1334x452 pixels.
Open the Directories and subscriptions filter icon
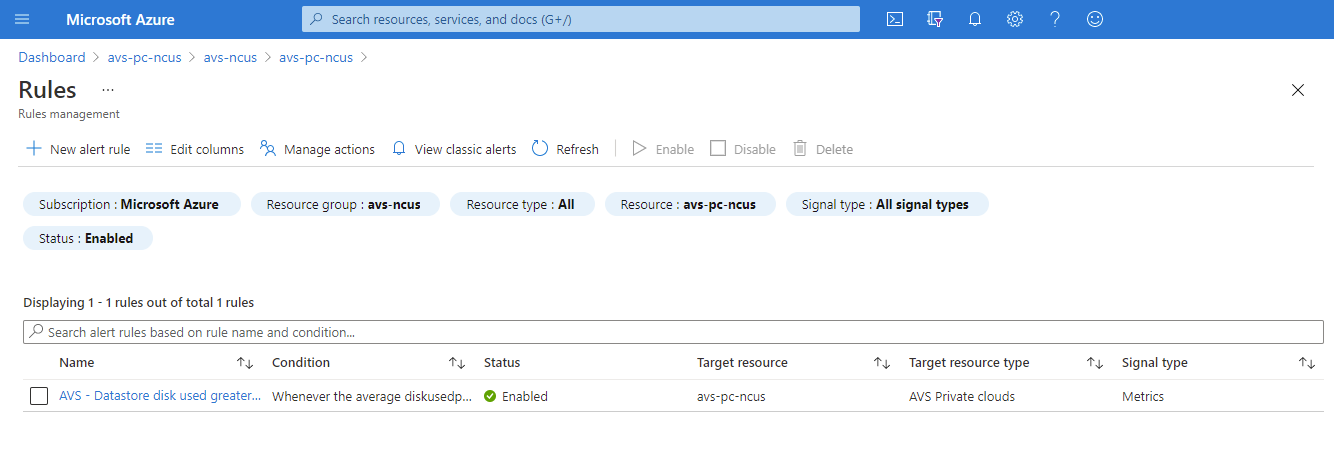pos(935,19)
